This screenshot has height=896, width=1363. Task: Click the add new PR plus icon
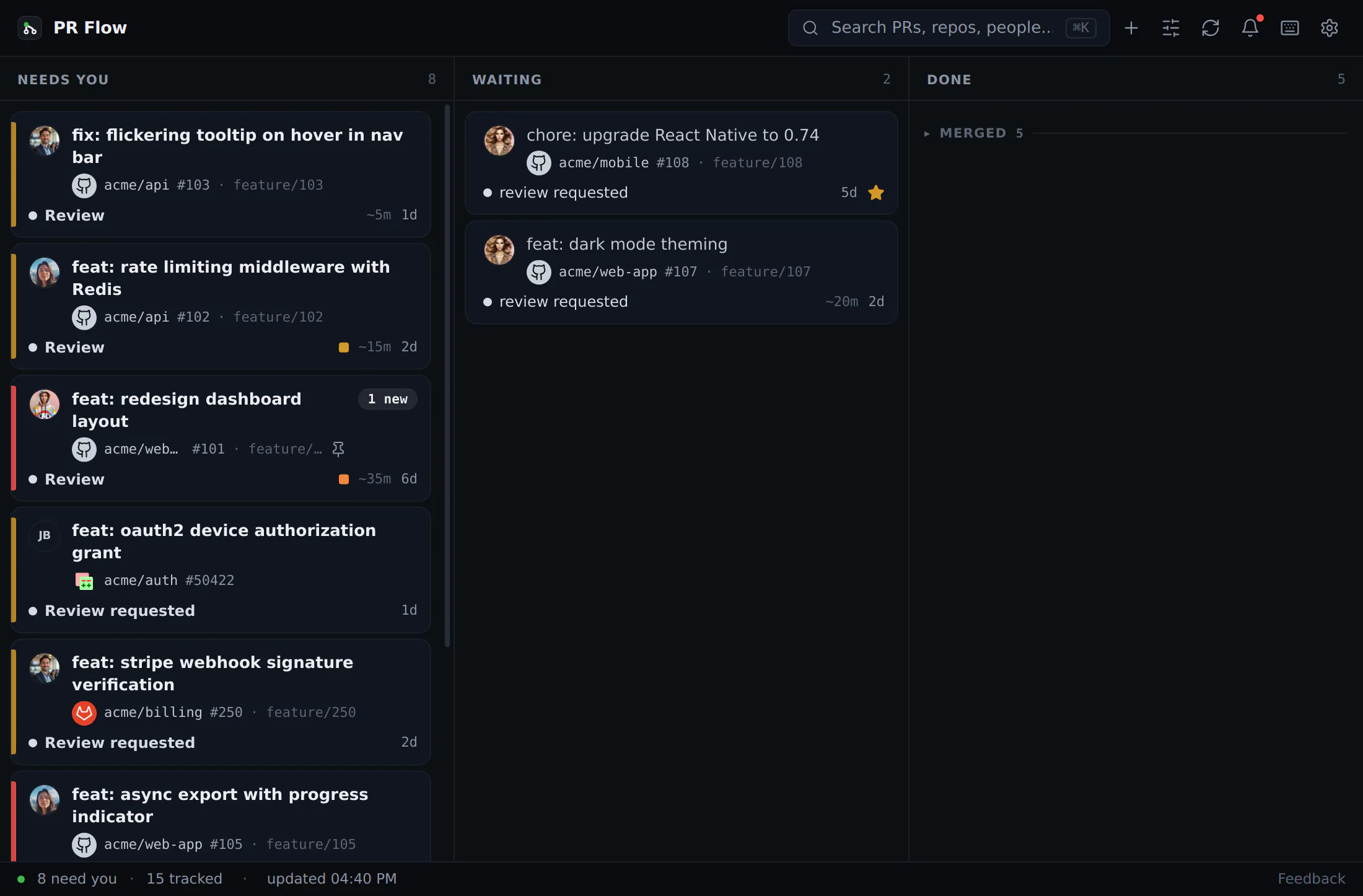1131,28
